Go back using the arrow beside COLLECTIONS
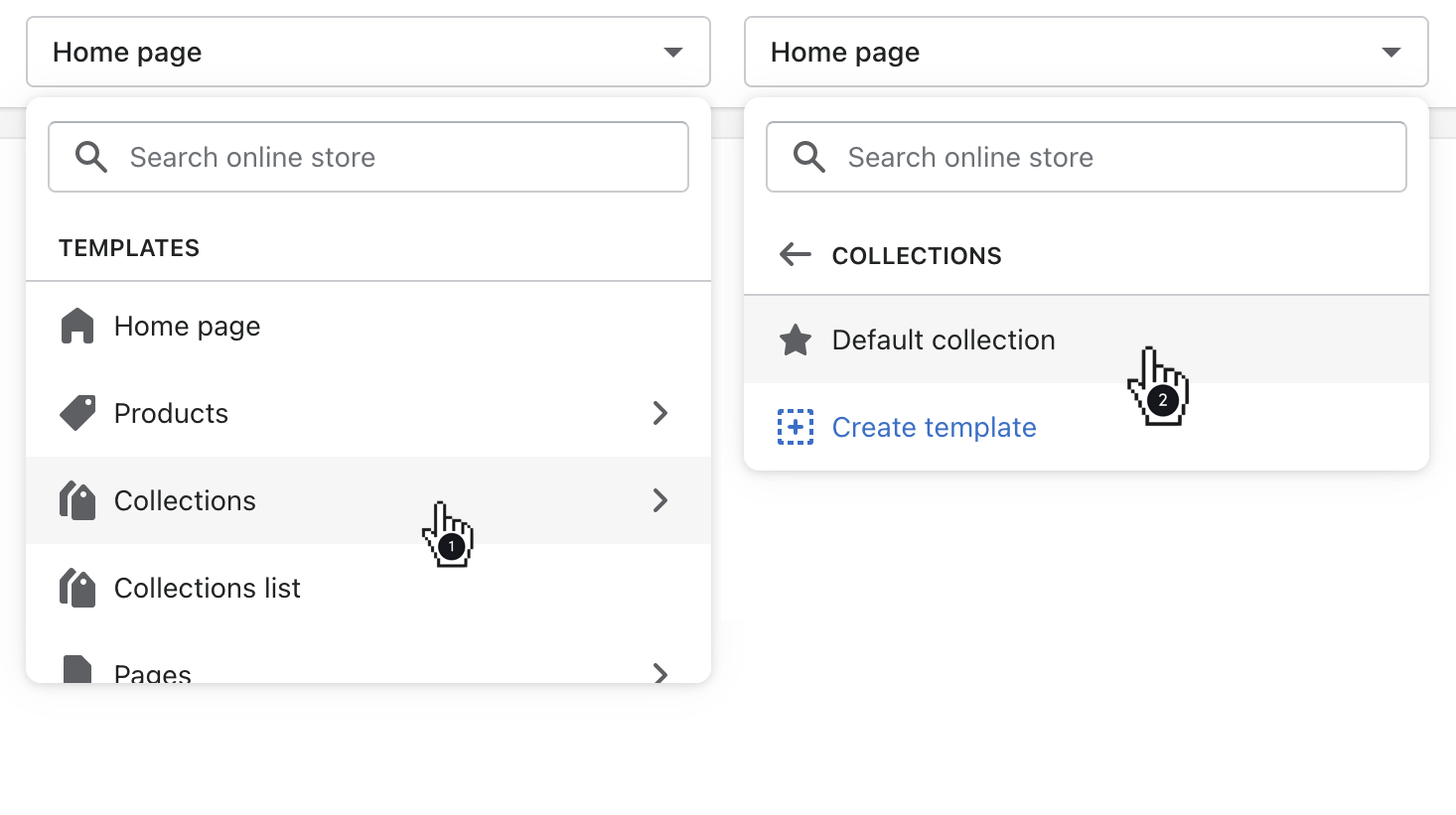Viewport: 1456px width, 815px height. click(x=795, y=254)
